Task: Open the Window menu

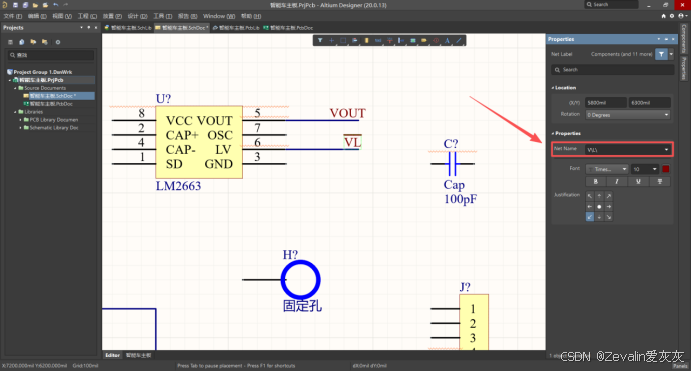Action: click(x=219, y=16)
